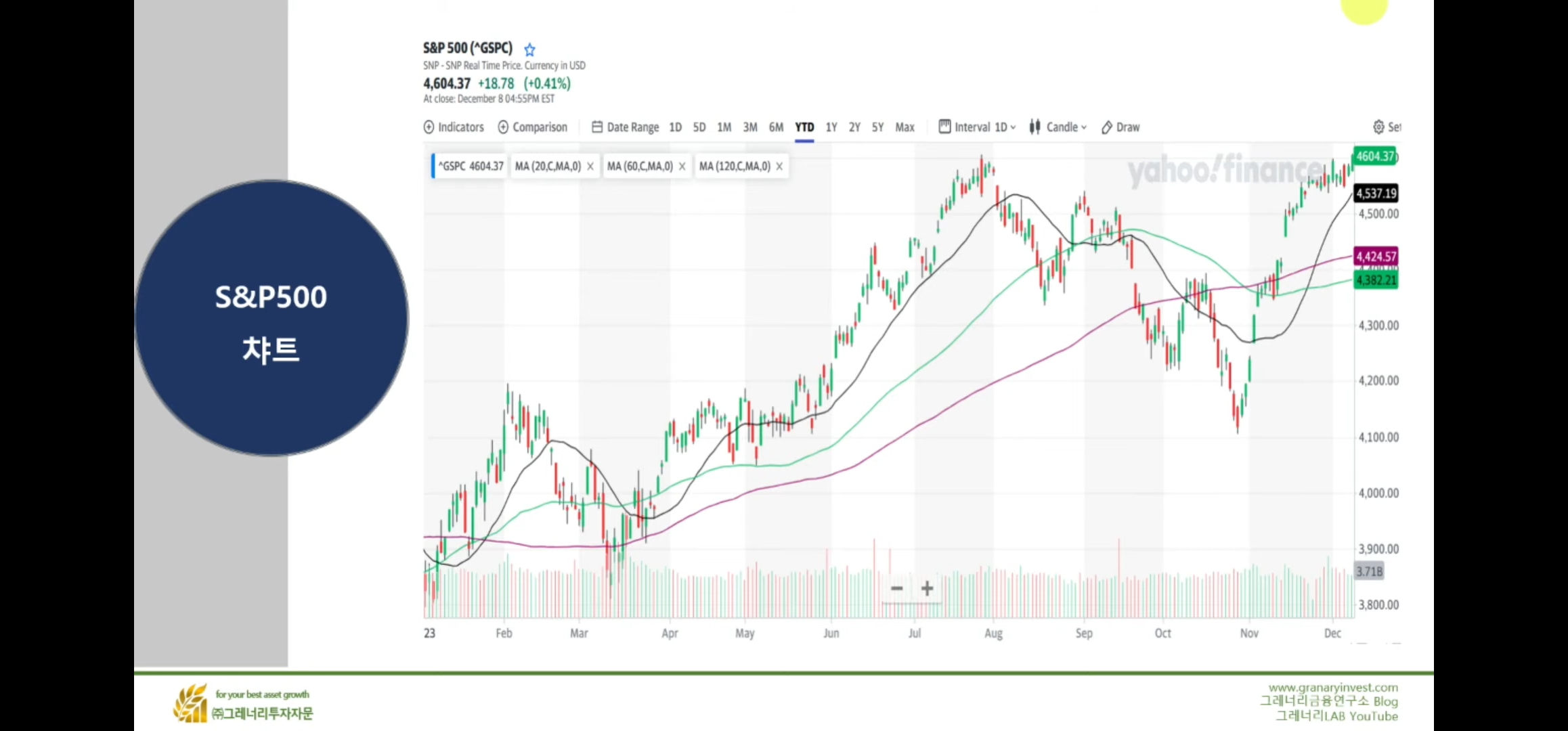Expand the Candle chart type dropdown

click(1058, 127)
